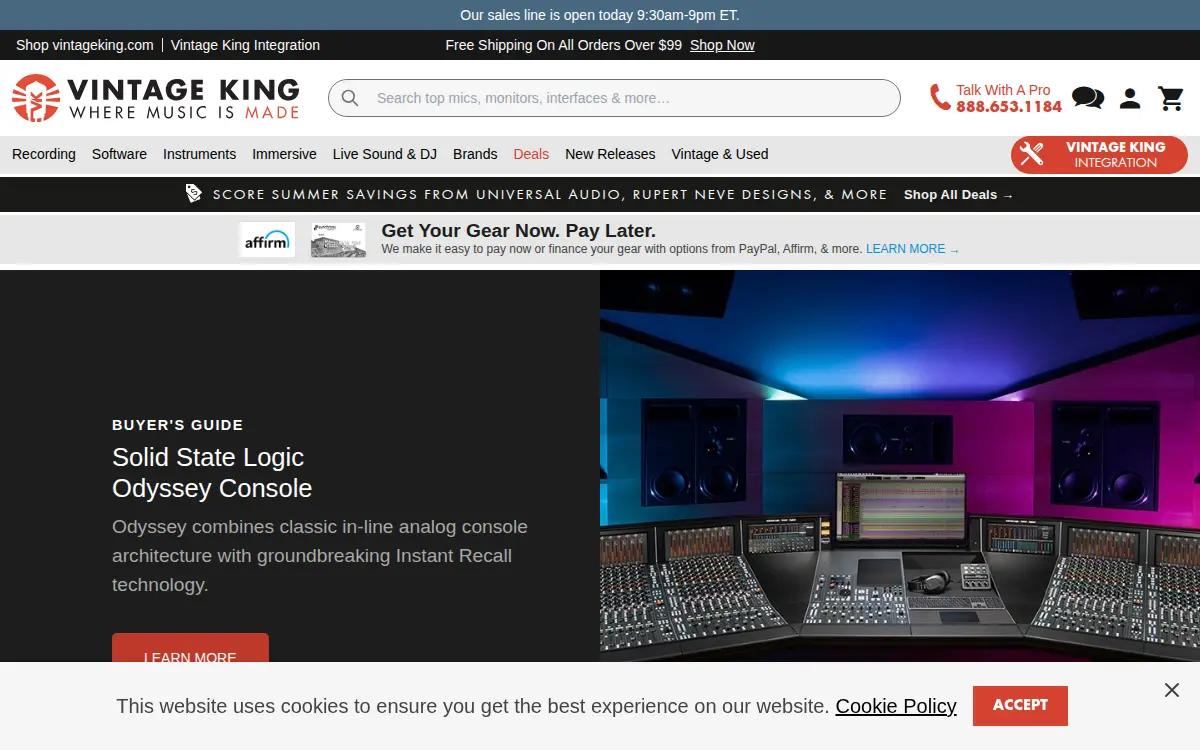Image resolution: width=1200 pixels, height=750 pixels.
Task: Click the deals tag icon in the banner
Action: pos(194,194)
